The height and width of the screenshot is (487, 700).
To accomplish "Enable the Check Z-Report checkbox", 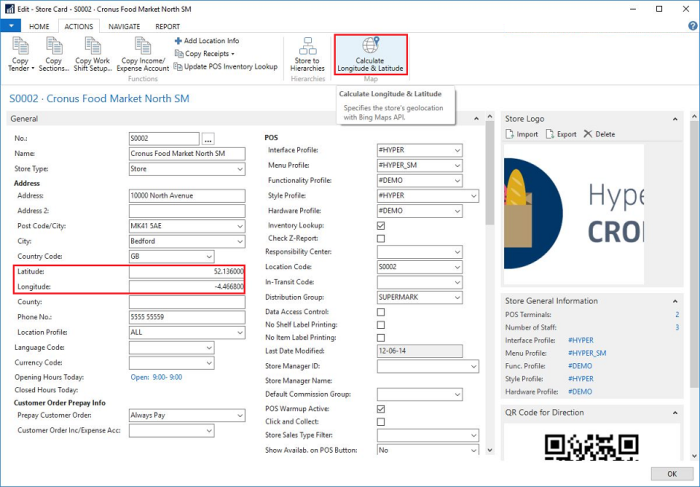I will point(380,239).
